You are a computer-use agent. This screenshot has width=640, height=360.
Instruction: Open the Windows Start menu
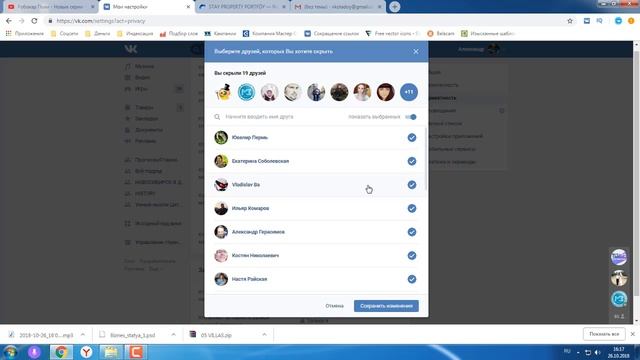pyautogui.click(x=10, y=352)
